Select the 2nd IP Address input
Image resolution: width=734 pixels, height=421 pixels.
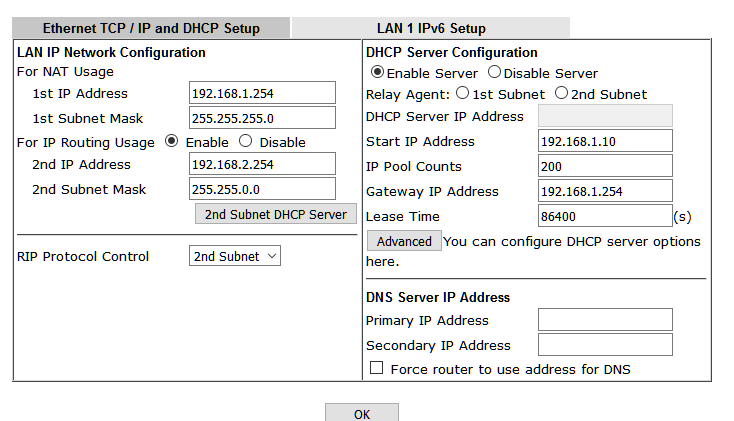click(262, 164)
